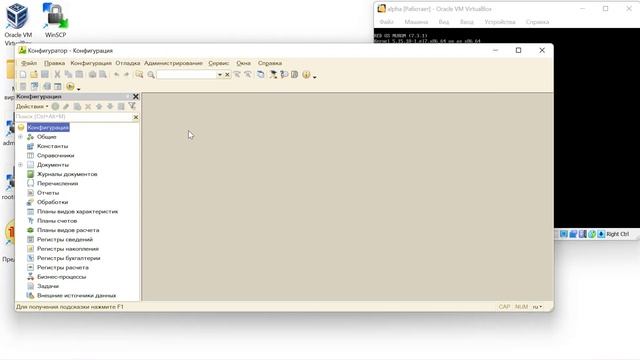Select Планы счетов in the tree

click(57, 221)
